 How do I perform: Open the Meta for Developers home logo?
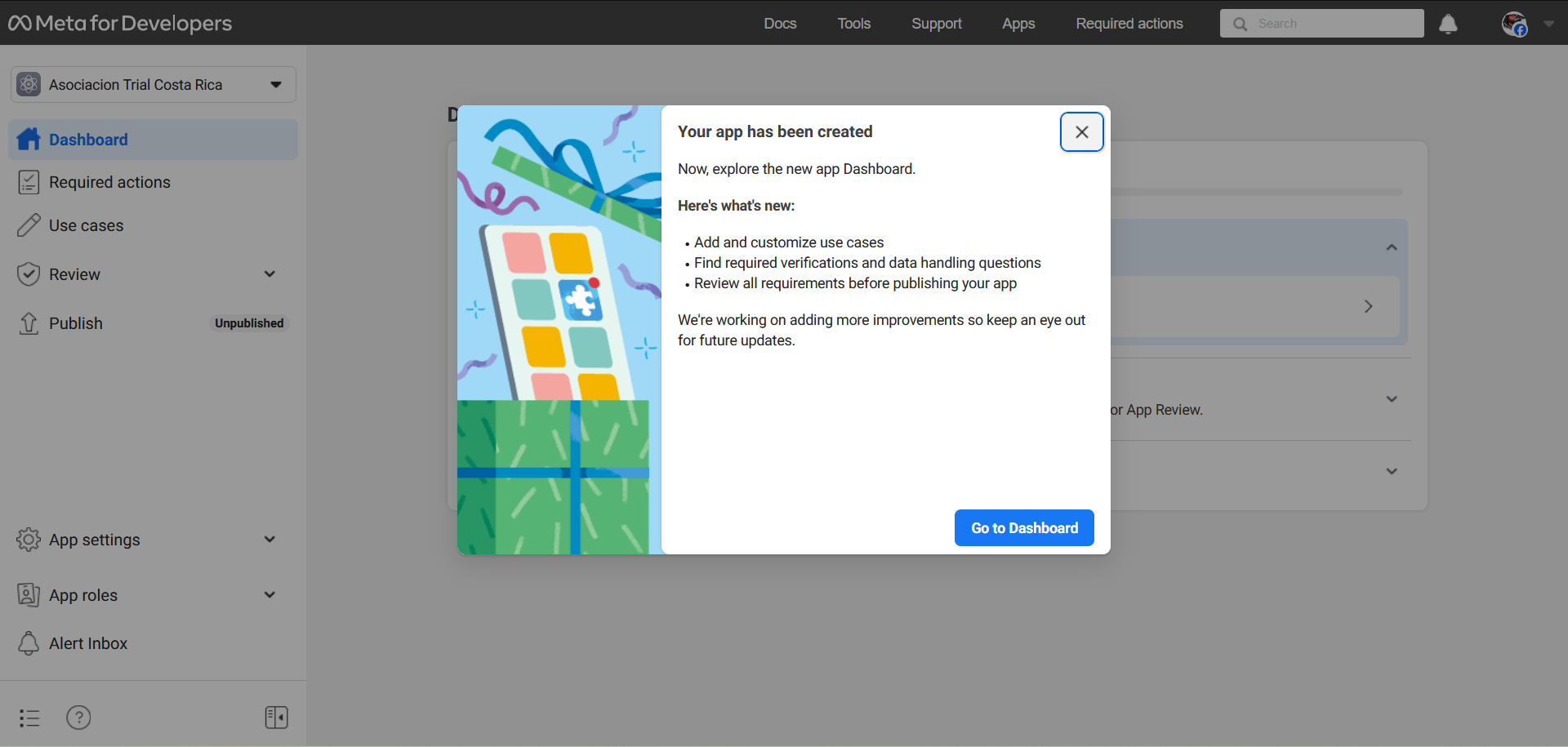(x=120, y=23)
